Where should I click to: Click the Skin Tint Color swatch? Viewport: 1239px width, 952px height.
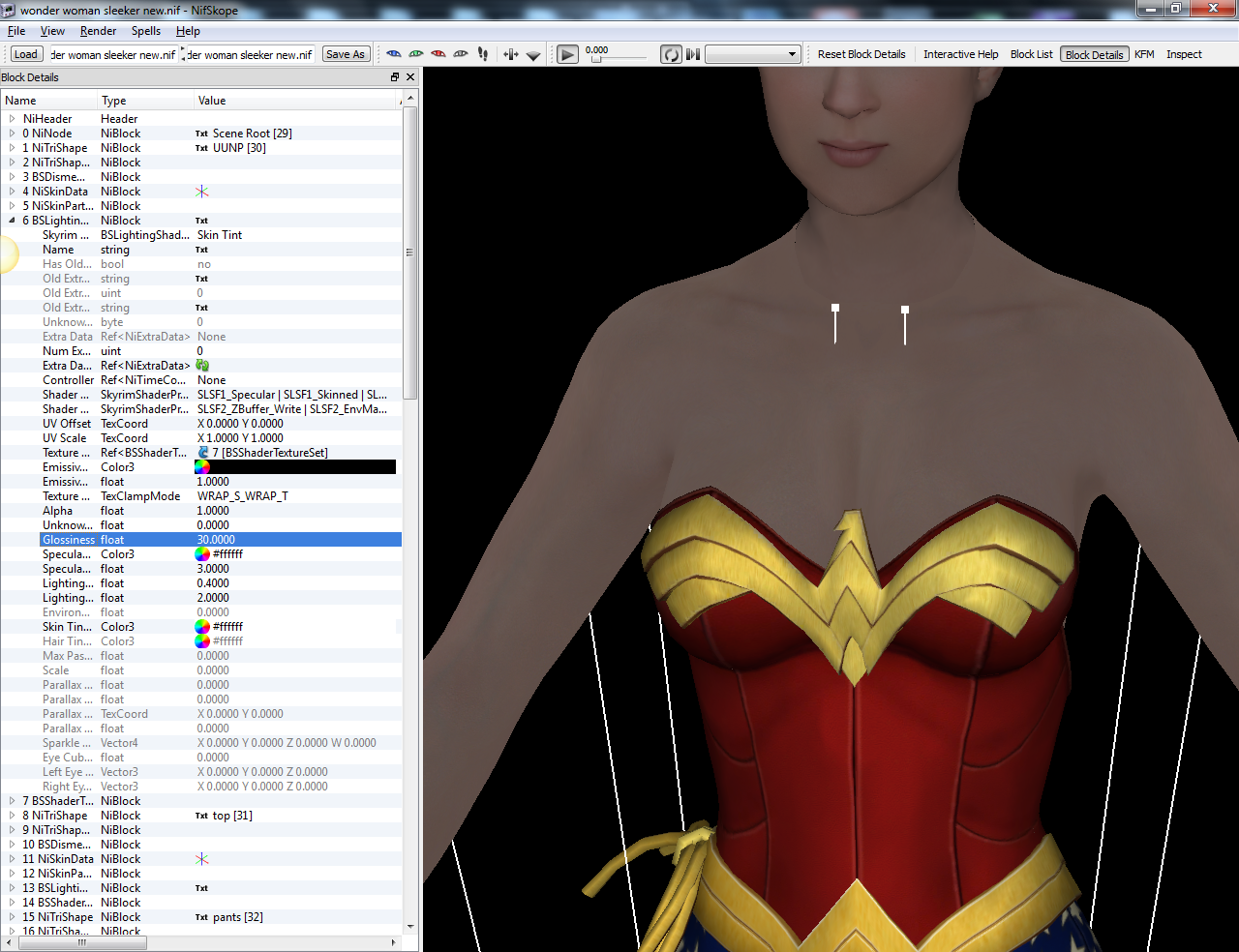202,627
